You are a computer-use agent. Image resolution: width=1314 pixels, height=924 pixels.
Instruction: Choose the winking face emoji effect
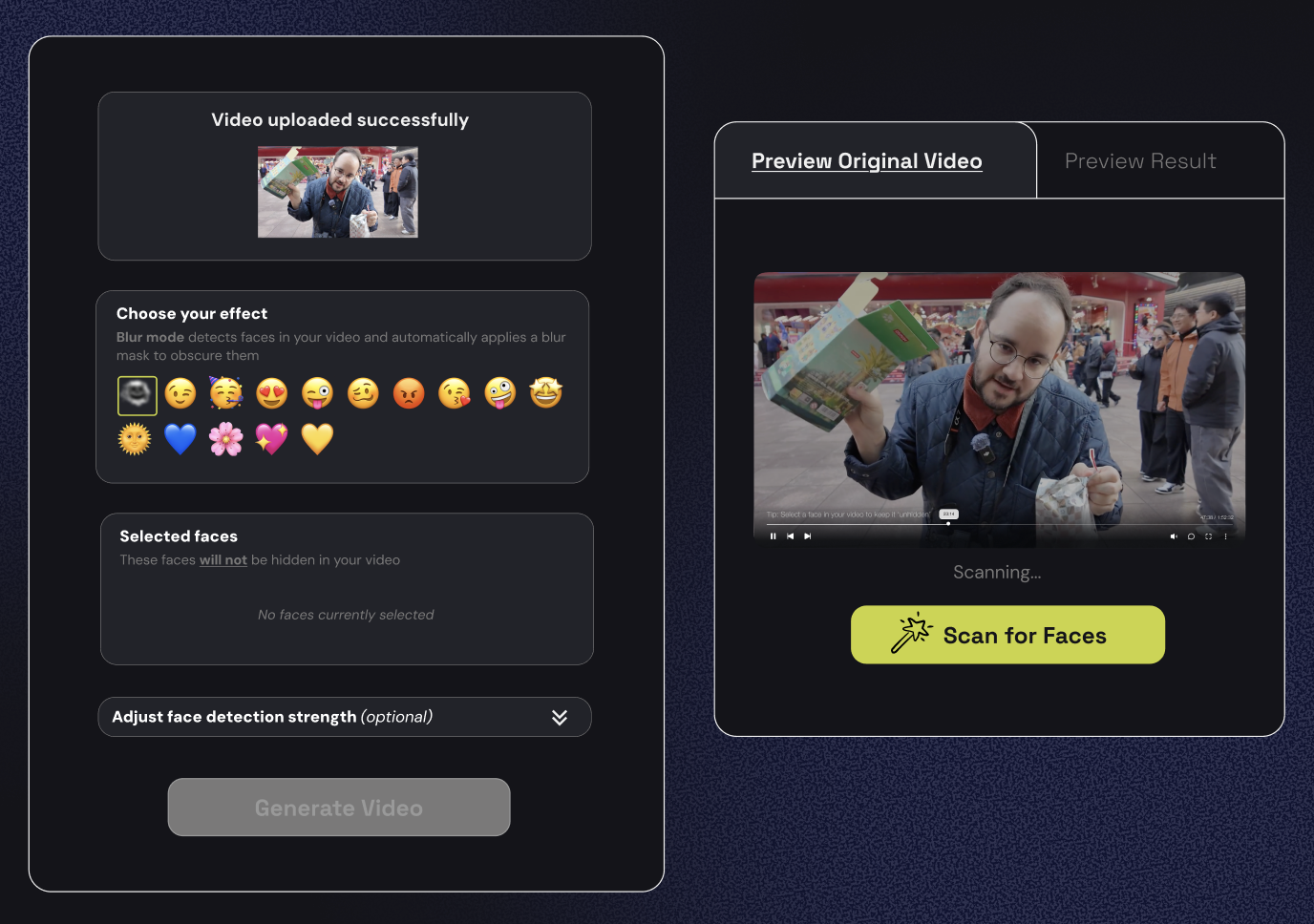click(x=180, y=393)
